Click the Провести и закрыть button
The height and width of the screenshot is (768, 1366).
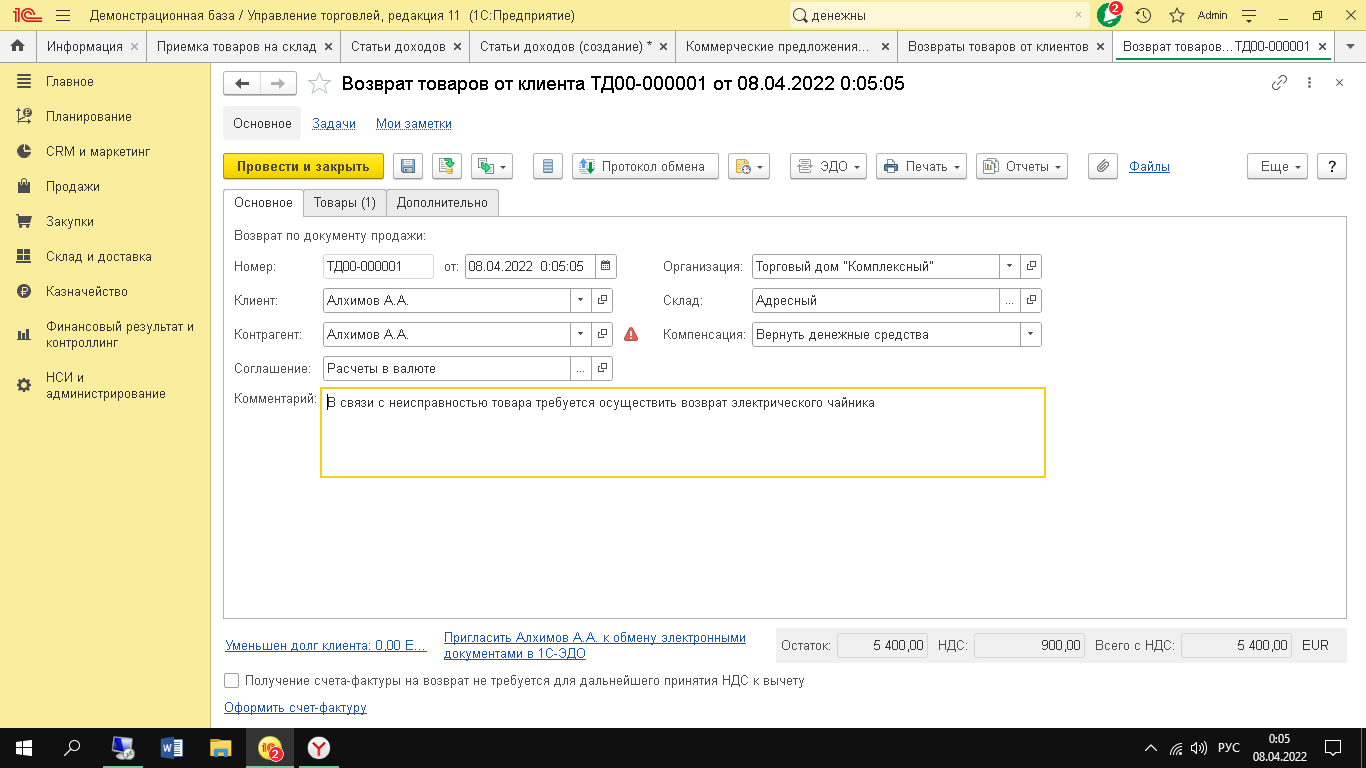(303, 167)
